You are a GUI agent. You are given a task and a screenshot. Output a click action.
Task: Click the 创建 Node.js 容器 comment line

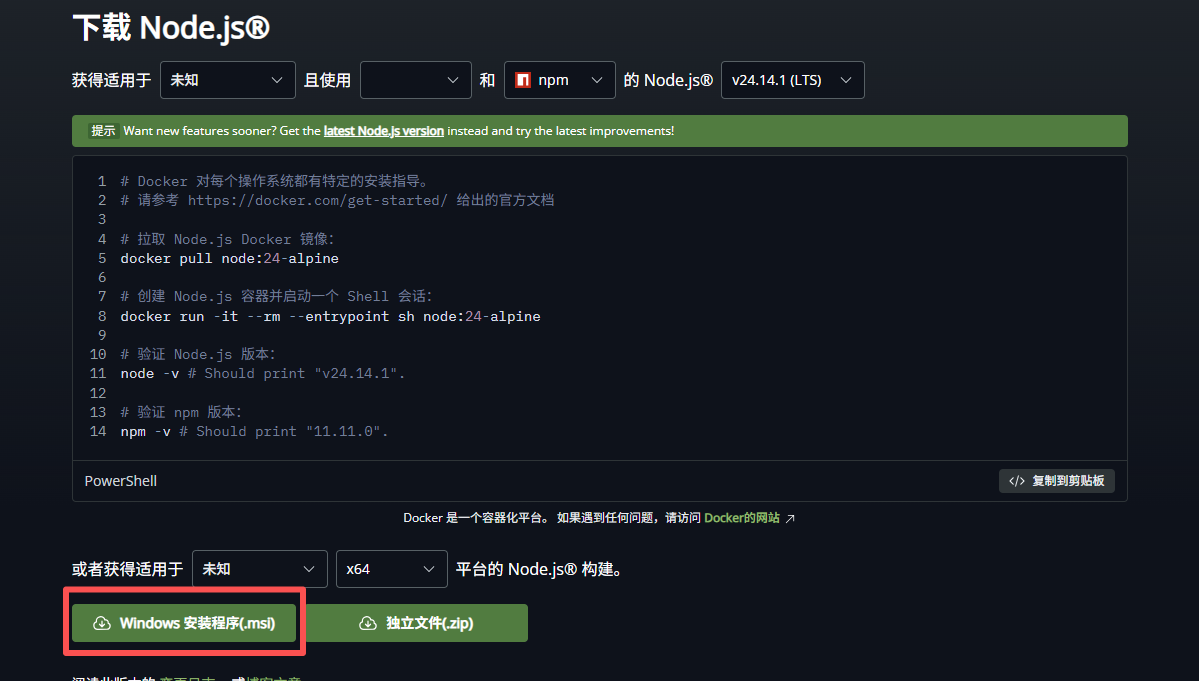pyautogui.click(x=276, y=297)
